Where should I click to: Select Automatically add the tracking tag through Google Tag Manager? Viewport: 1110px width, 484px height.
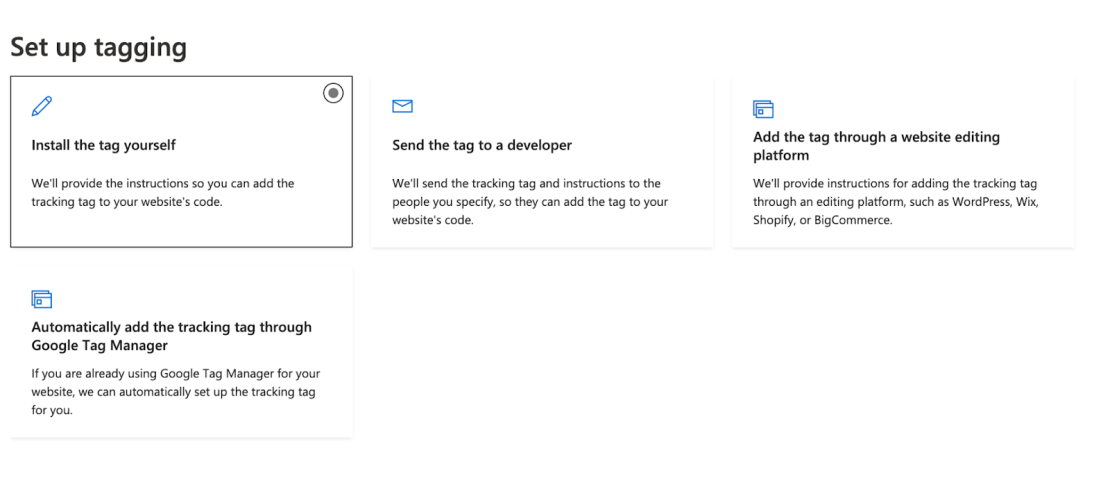tap(171, 336)
